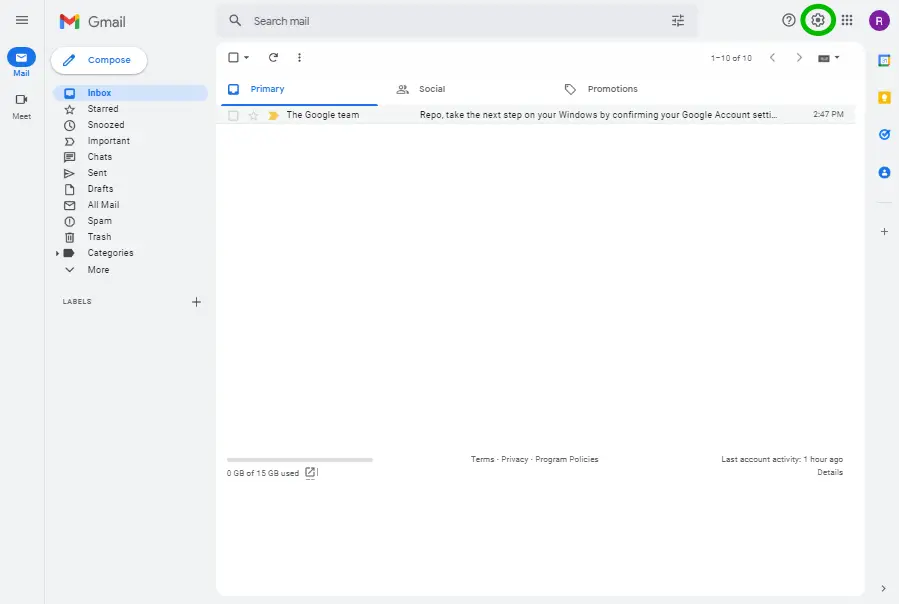Viewport: 899px width, 604px height.
Task: Click the Compose button
Action: [x=99, y=60]
